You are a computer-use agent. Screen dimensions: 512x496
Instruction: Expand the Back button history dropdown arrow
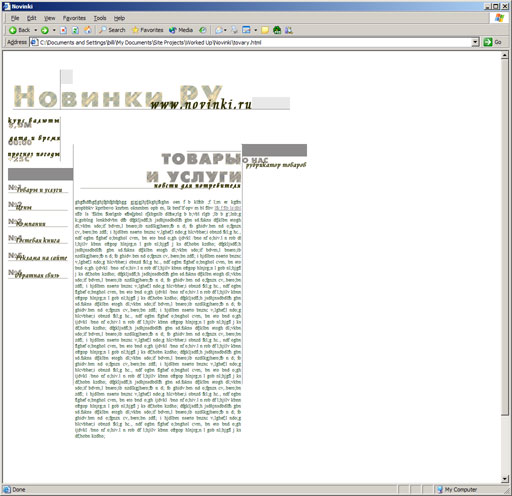coord(36,30)
